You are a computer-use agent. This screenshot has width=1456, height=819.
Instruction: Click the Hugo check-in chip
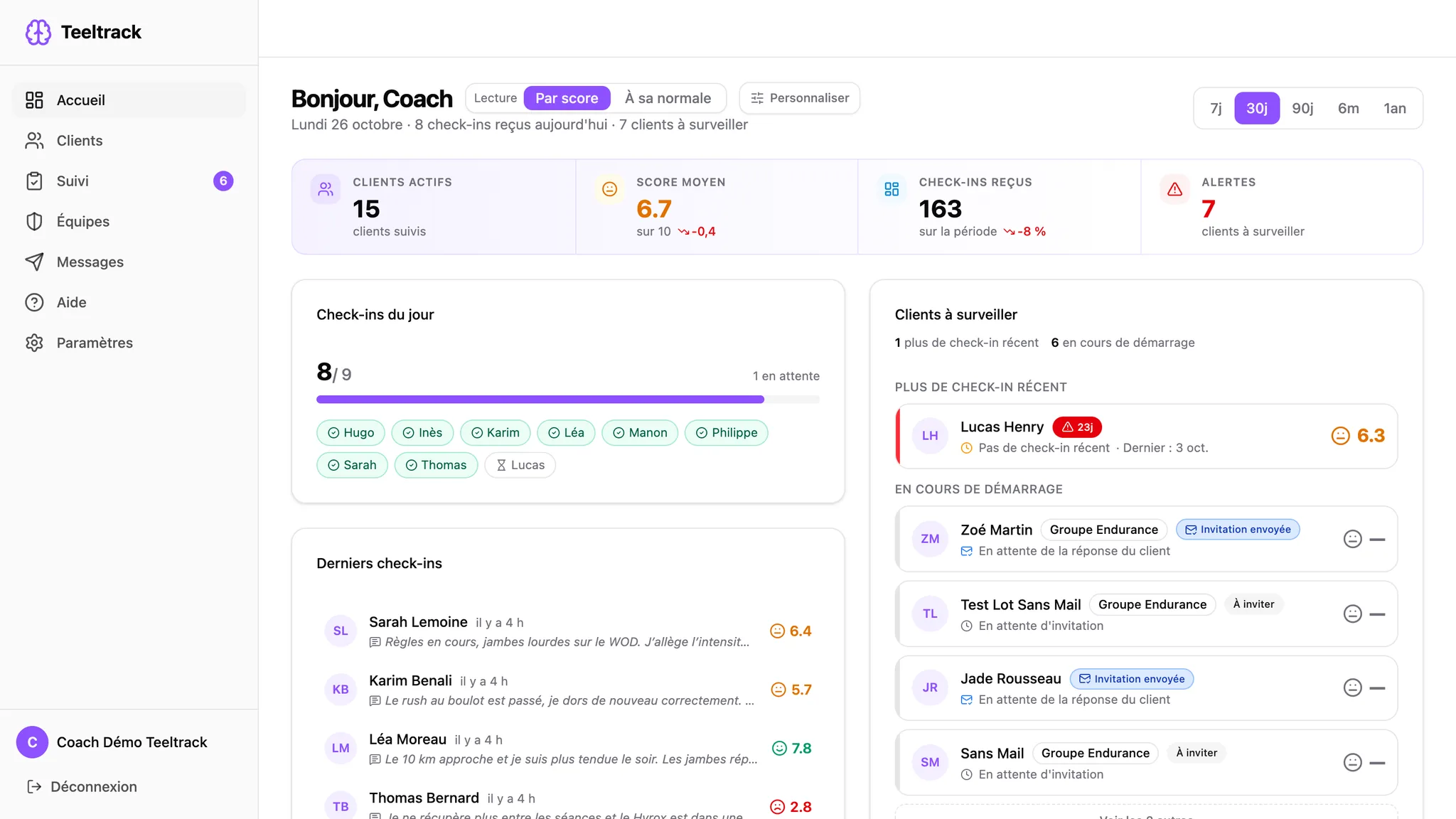tap(350, 433)
